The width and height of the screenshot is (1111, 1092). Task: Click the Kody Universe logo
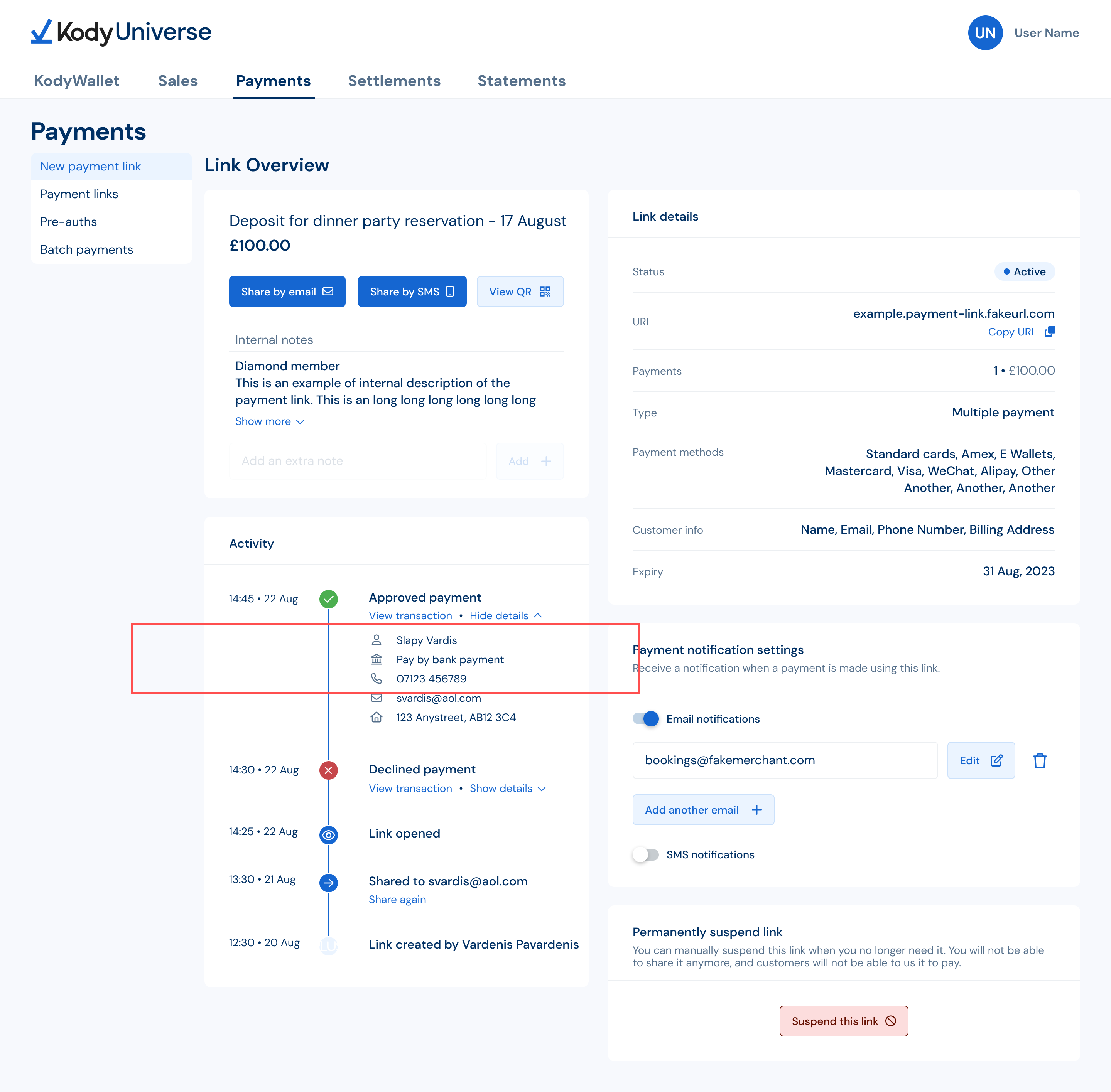pyautogui.click(x=121, y=32)
